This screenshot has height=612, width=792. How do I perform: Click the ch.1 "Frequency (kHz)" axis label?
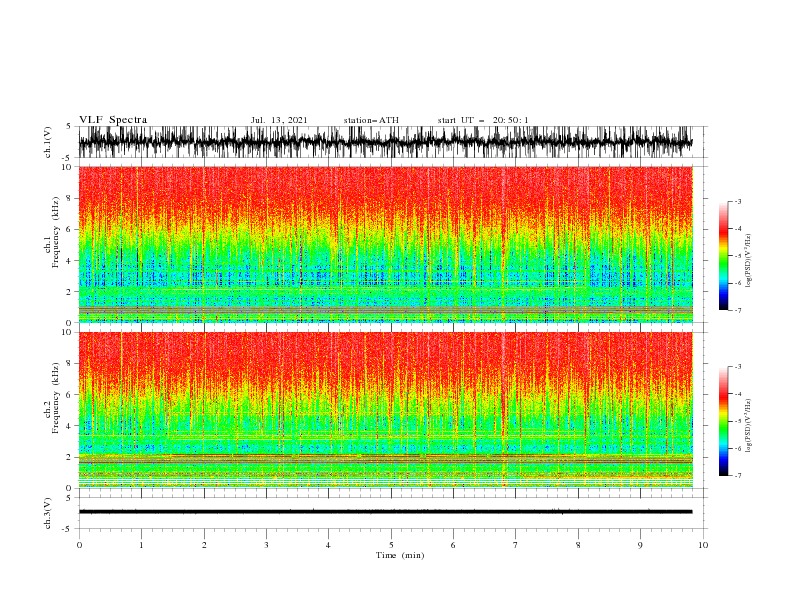coord(56,233)
